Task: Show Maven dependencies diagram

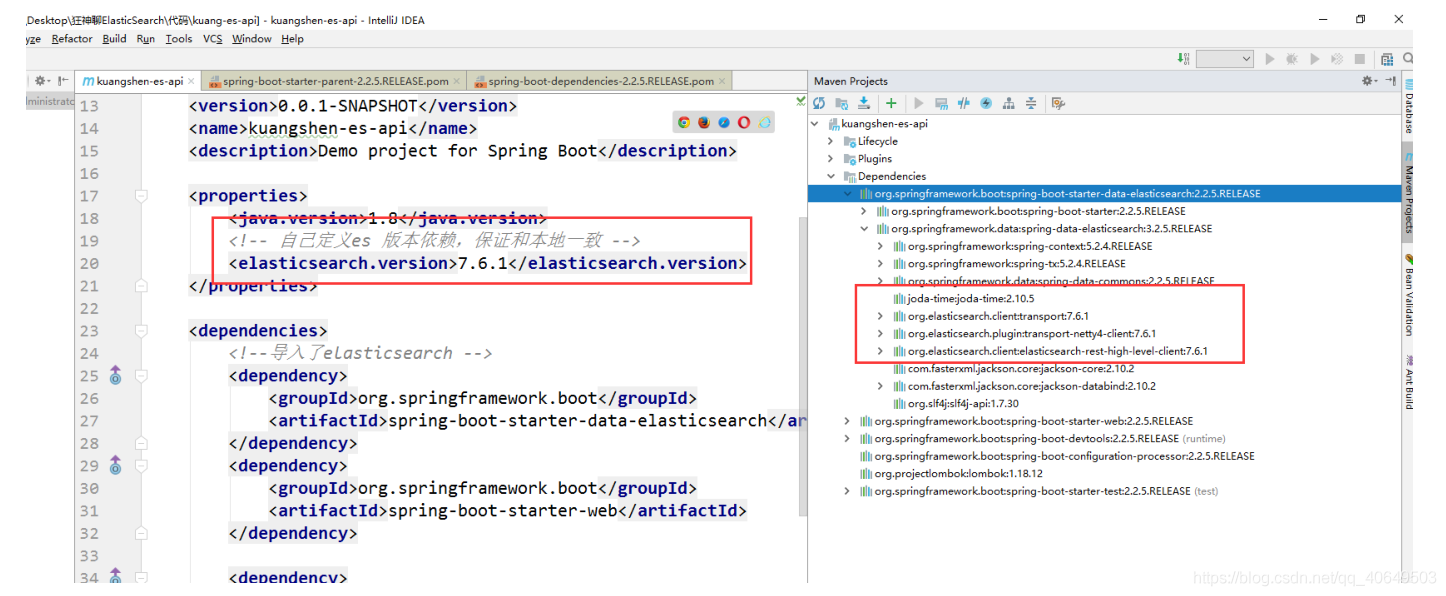Action: (x=1008, y=103)
